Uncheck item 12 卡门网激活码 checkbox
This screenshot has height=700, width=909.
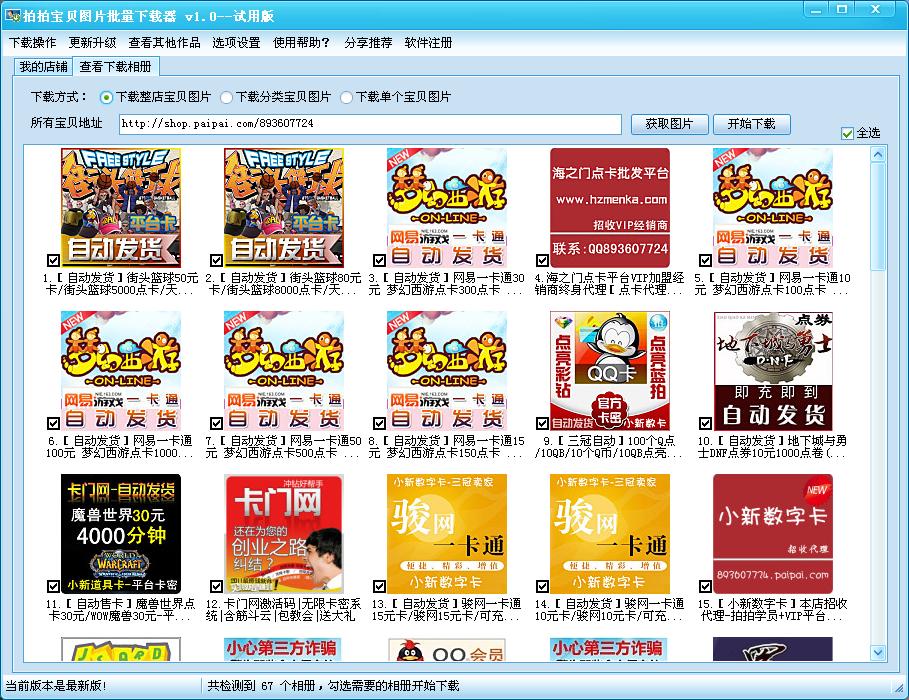pos(216,586)
